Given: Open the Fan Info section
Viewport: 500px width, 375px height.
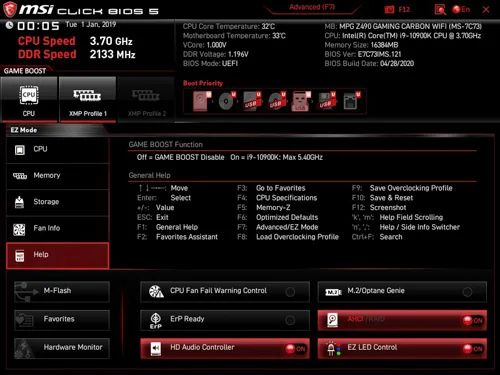Looking at the screenshot, I should click(x=57, y=229).
